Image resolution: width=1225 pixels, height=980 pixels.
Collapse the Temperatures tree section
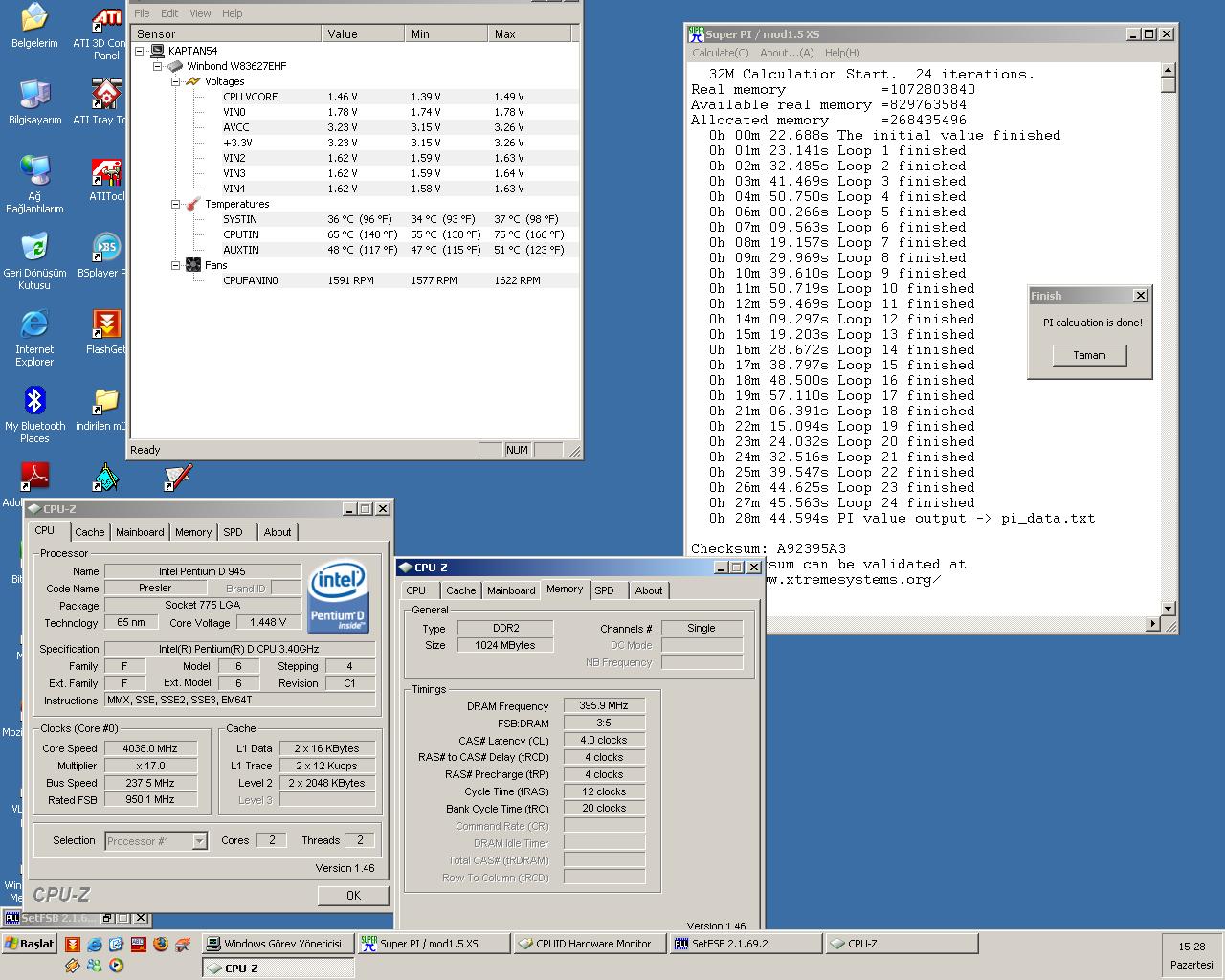(x=176, y=204)
